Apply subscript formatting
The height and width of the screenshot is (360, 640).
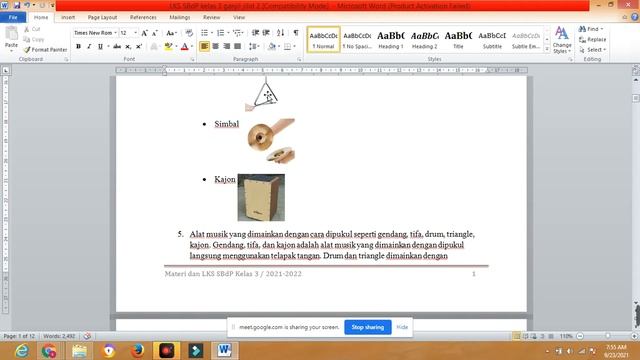[x=128, y=47]
